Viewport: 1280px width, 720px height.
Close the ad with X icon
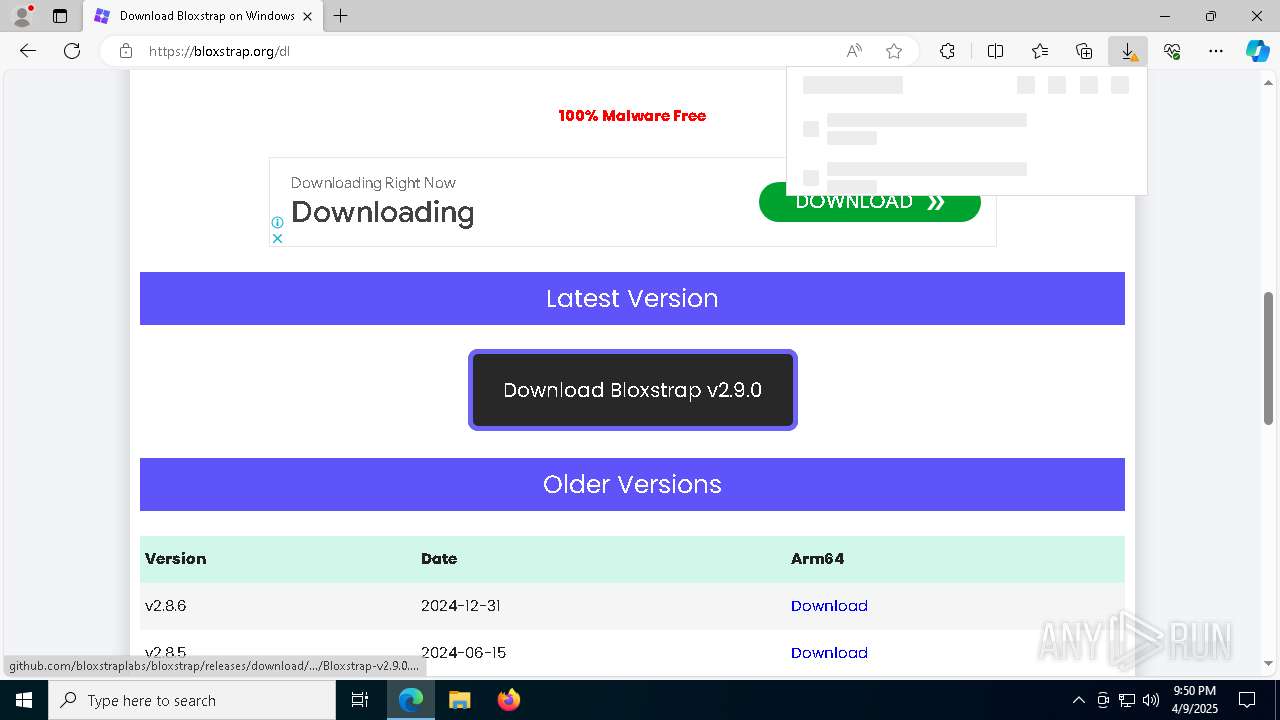278,238
